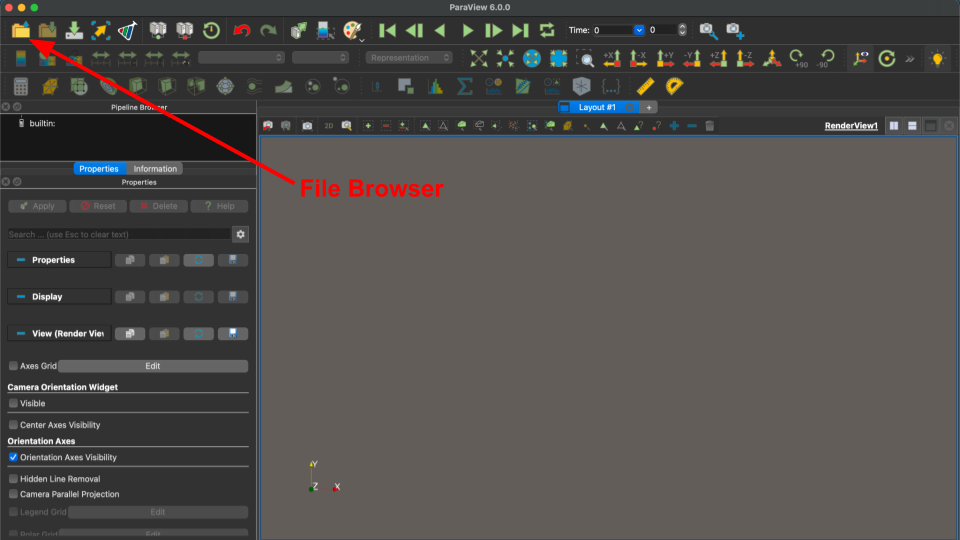
Task: Open the color palette editor icon
Action: [353, 30]
